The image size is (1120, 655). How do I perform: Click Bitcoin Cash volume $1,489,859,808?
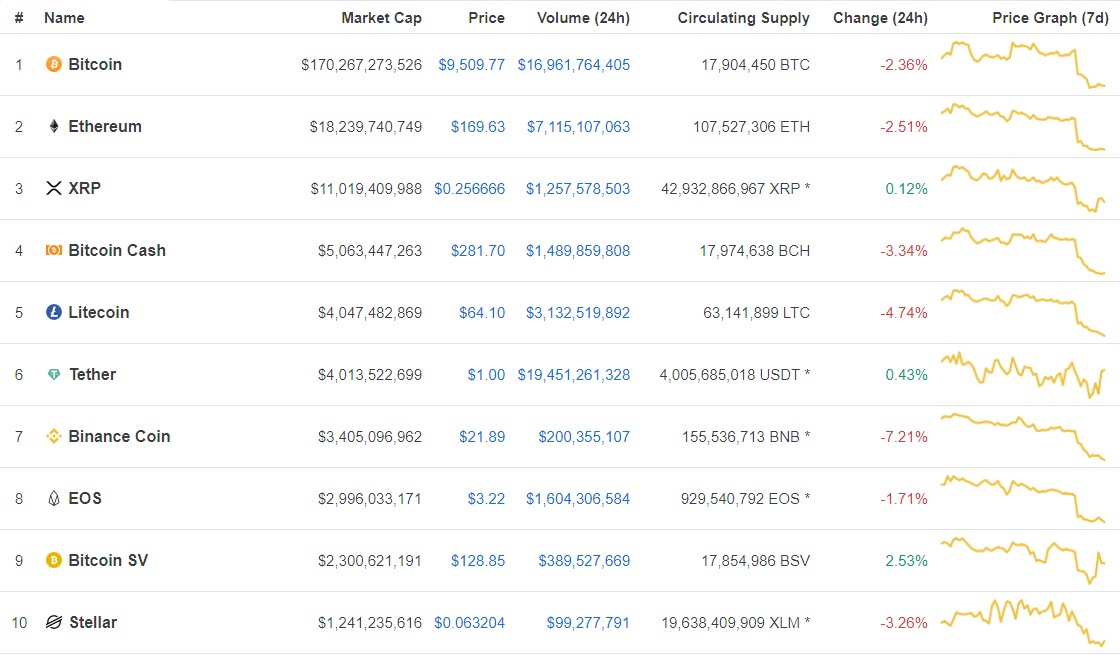coord(578,251)
